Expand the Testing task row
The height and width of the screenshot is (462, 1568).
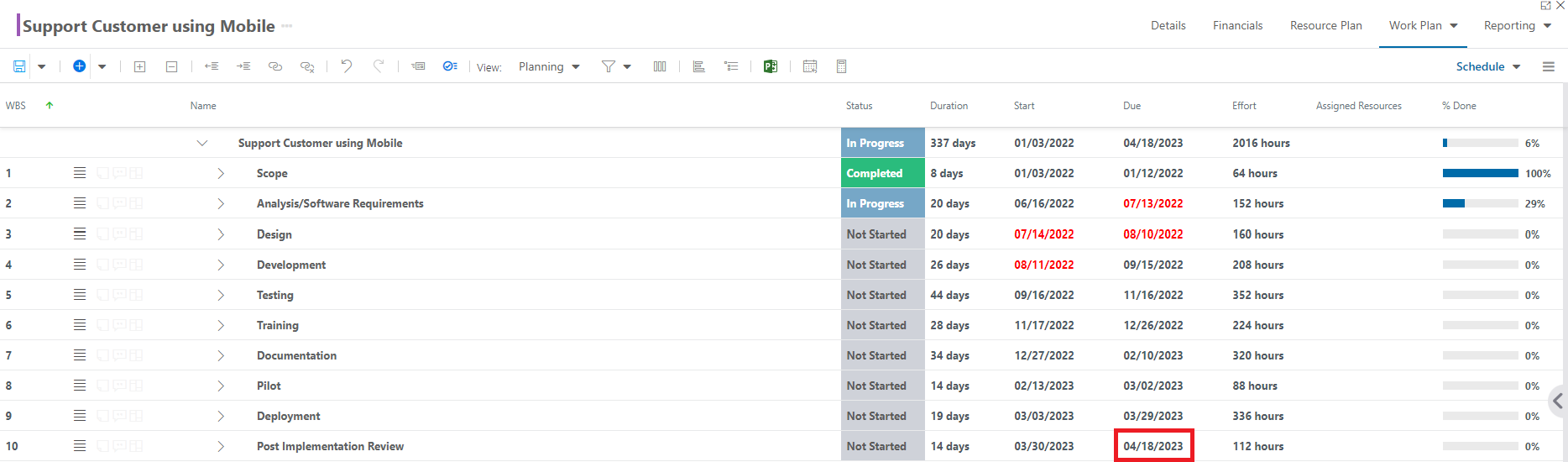(221, 295)
